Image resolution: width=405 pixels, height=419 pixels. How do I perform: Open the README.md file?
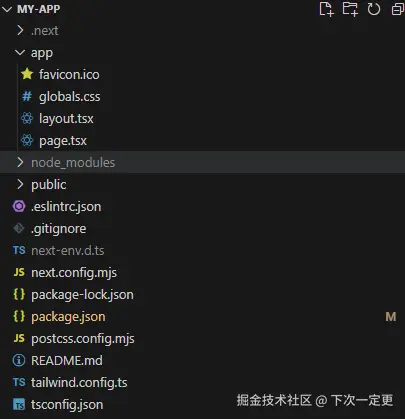67,361
